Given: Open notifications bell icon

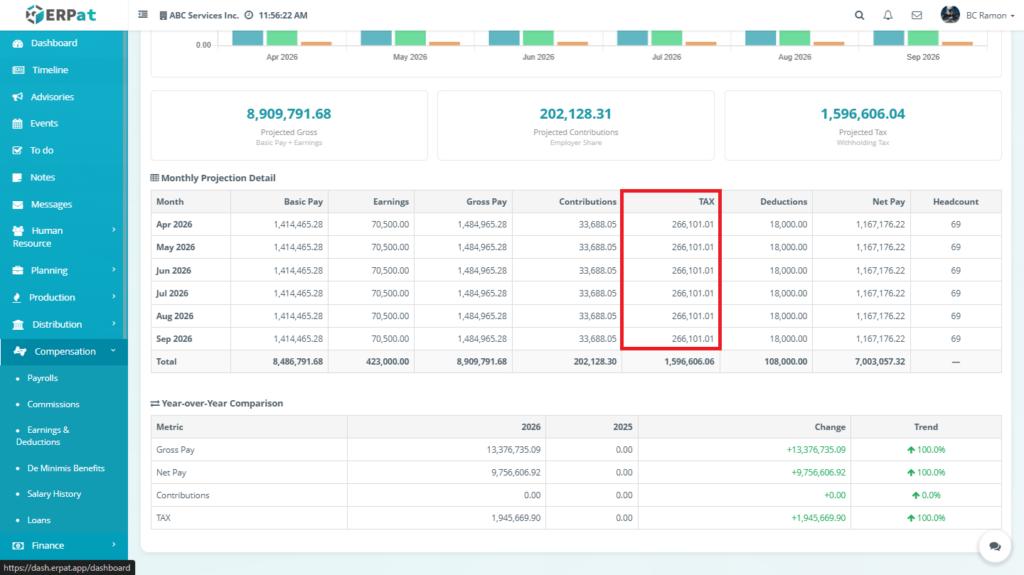Looking at the screenshot, I should [x=888, y=15].
